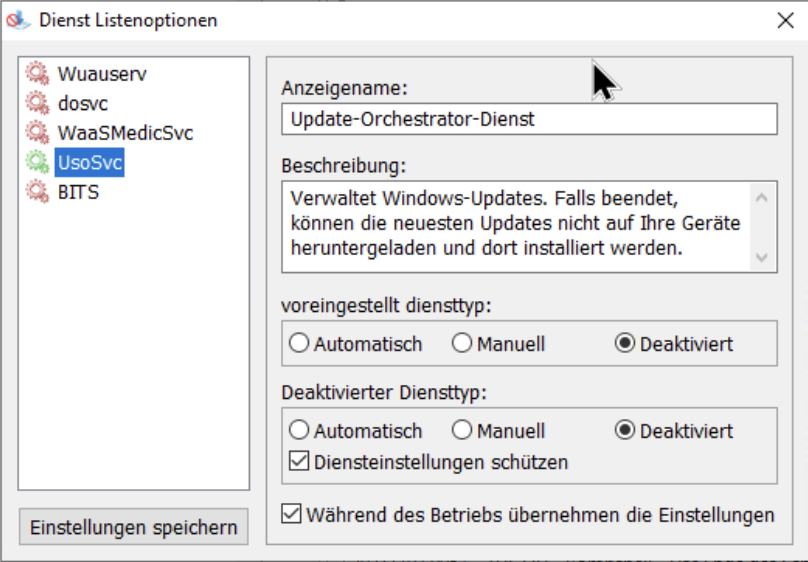Uncheck Während des Betriebs übernehmen die Einstellungen
808x562 pixels.
[x=291, y=515]
